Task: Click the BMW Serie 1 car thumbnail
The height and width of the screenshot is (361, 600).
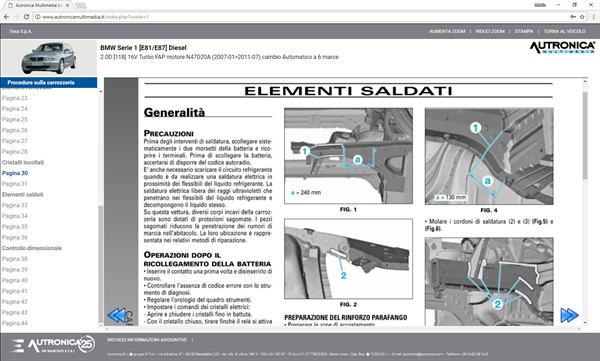Action: click(49, 58)
